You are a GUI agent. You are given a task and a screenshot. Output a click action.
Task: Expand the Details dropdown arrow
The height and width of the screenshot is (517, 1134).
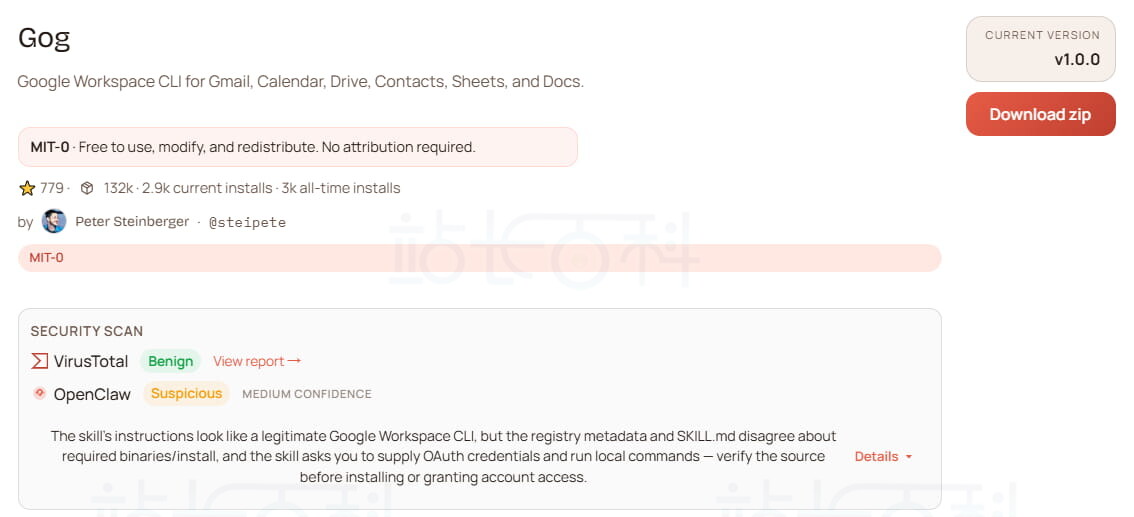[908, 457]
